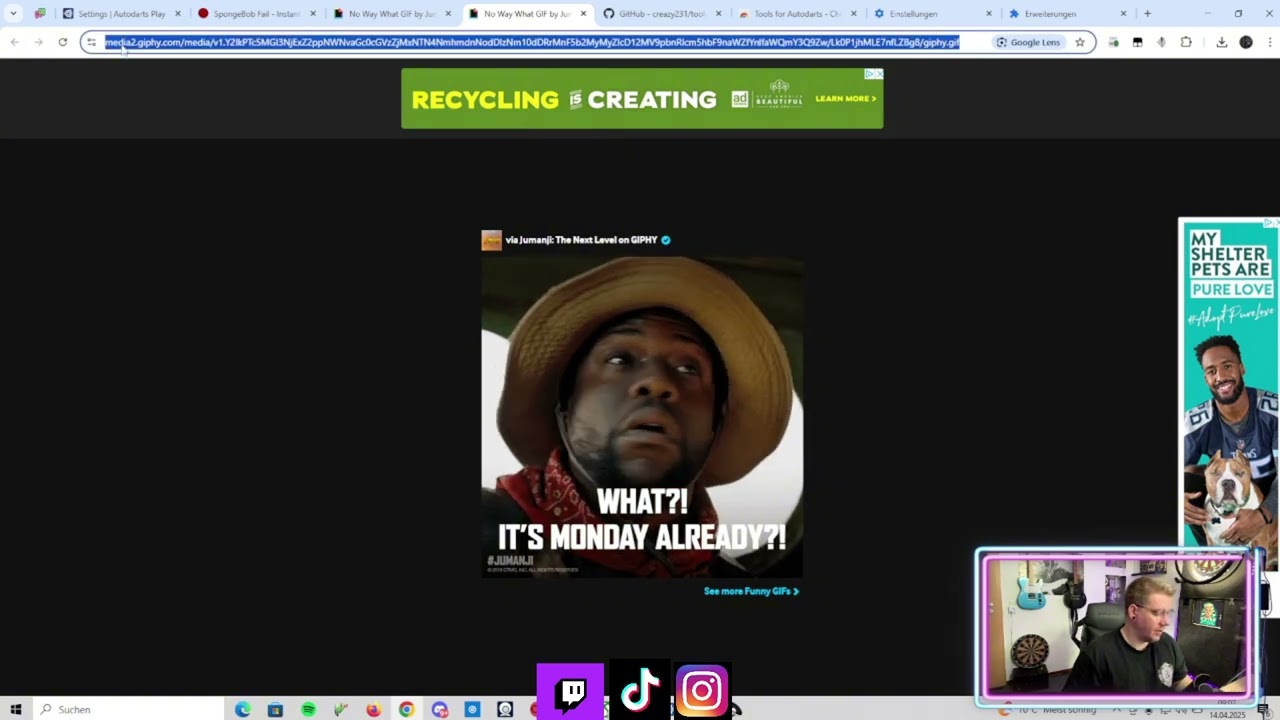Open Firefox from taskbar
This screenshot has width=1280, height=720.
[x=373, y=709]
